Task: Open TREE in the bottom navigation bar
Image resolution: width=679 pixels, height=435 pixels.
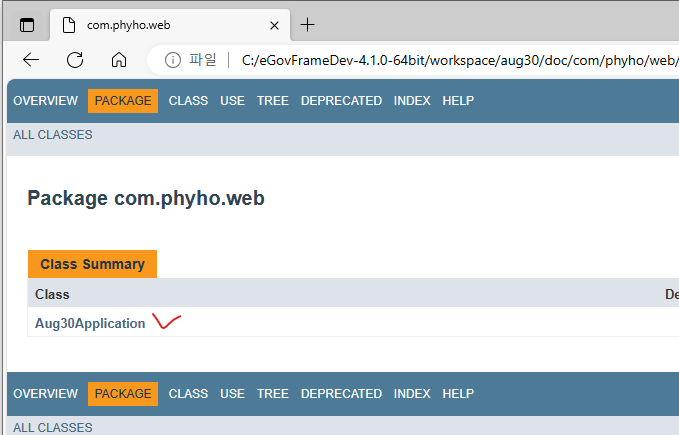Action: click(273, 394)
